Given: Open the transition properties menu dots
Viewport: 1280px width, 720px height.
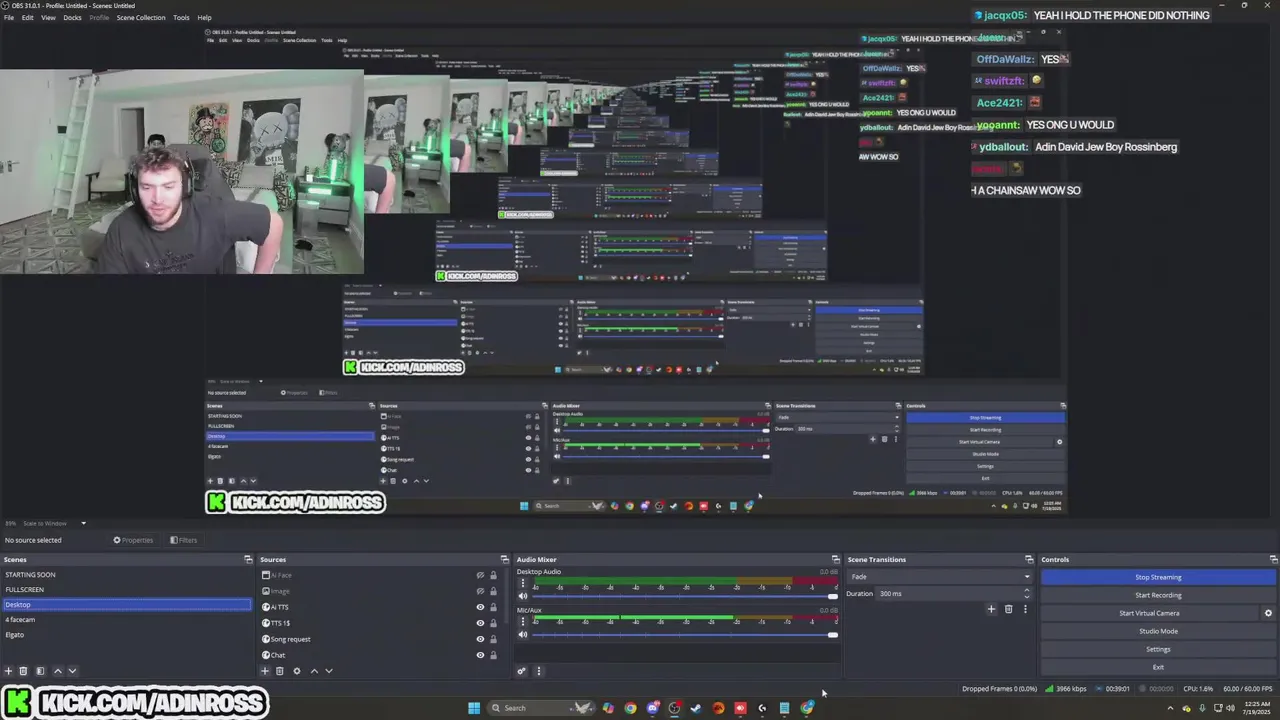Looking at the screenshot, I should 1024,609.
